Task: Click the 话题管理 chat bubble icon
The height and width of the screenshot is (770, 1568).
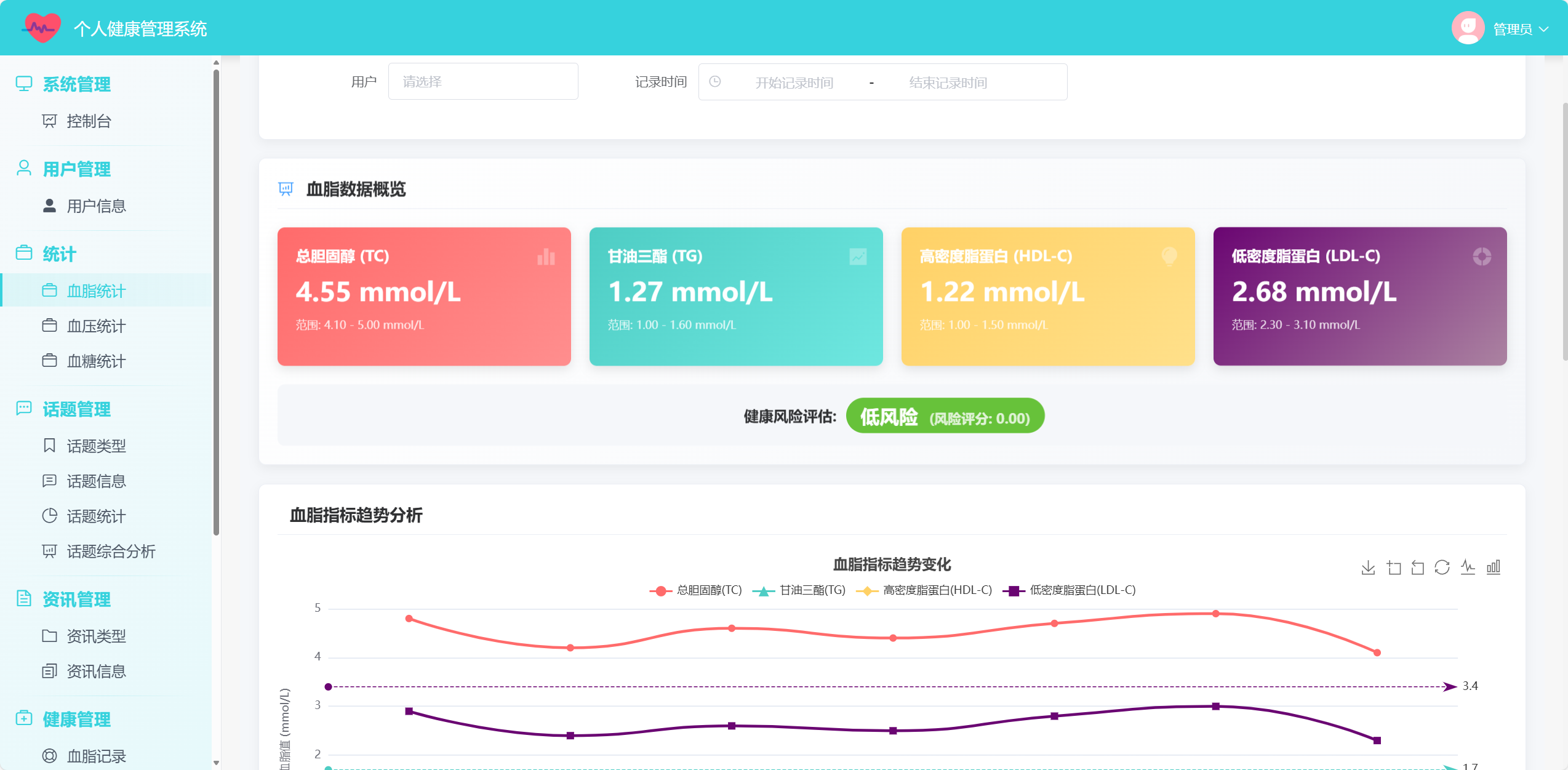Action: (24, 408)
